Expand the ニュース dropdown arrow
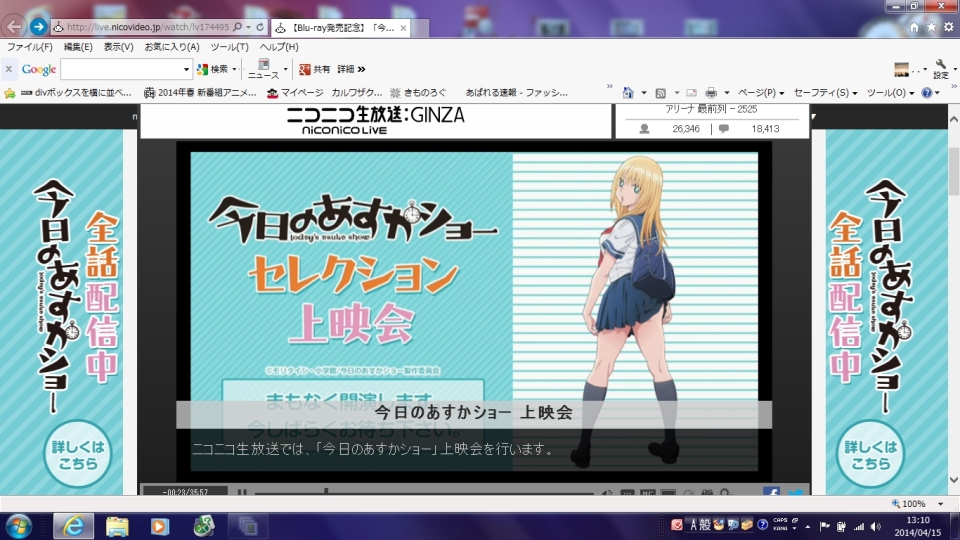This screenshot has width=960, height=540. 285,69
